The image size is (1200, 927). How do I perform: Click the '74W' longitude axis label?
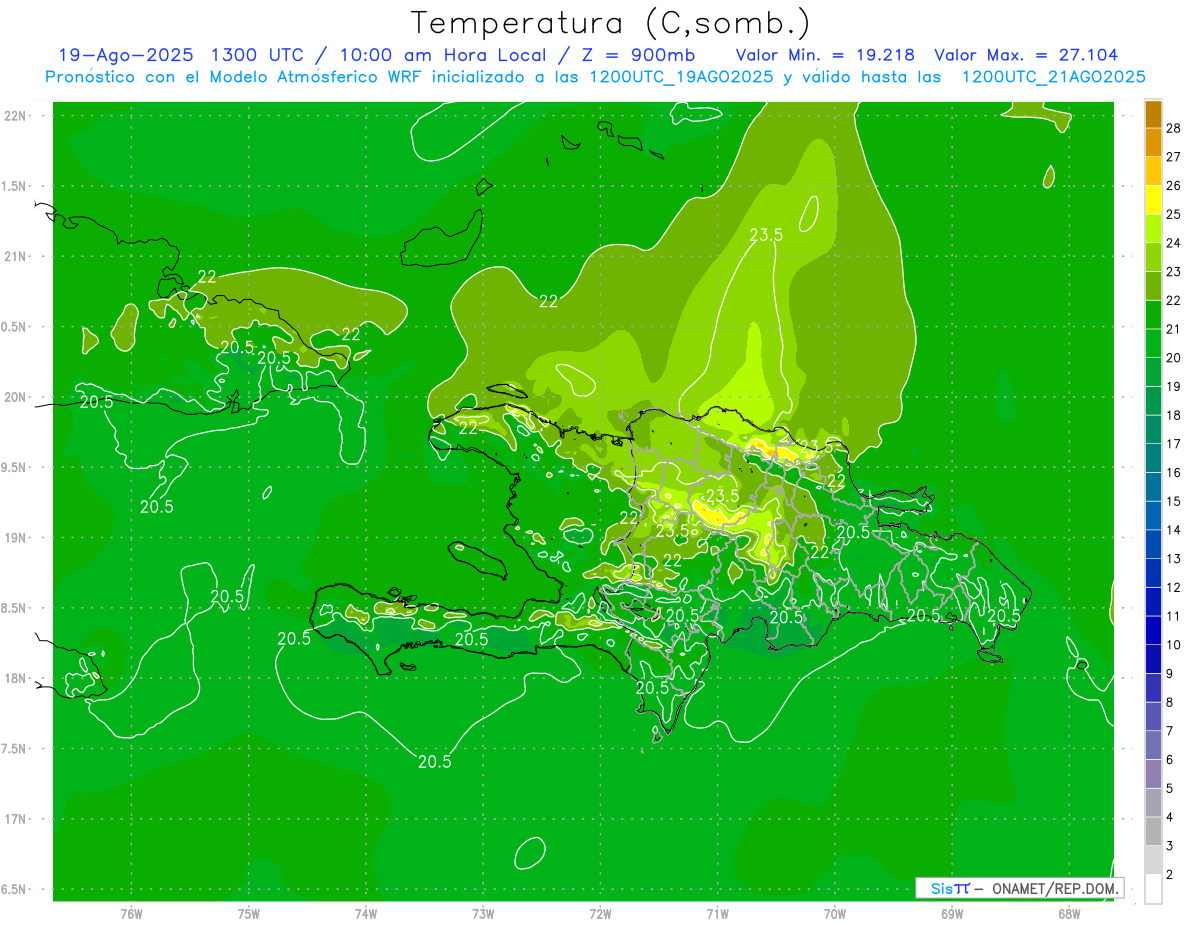pos(365,914)
